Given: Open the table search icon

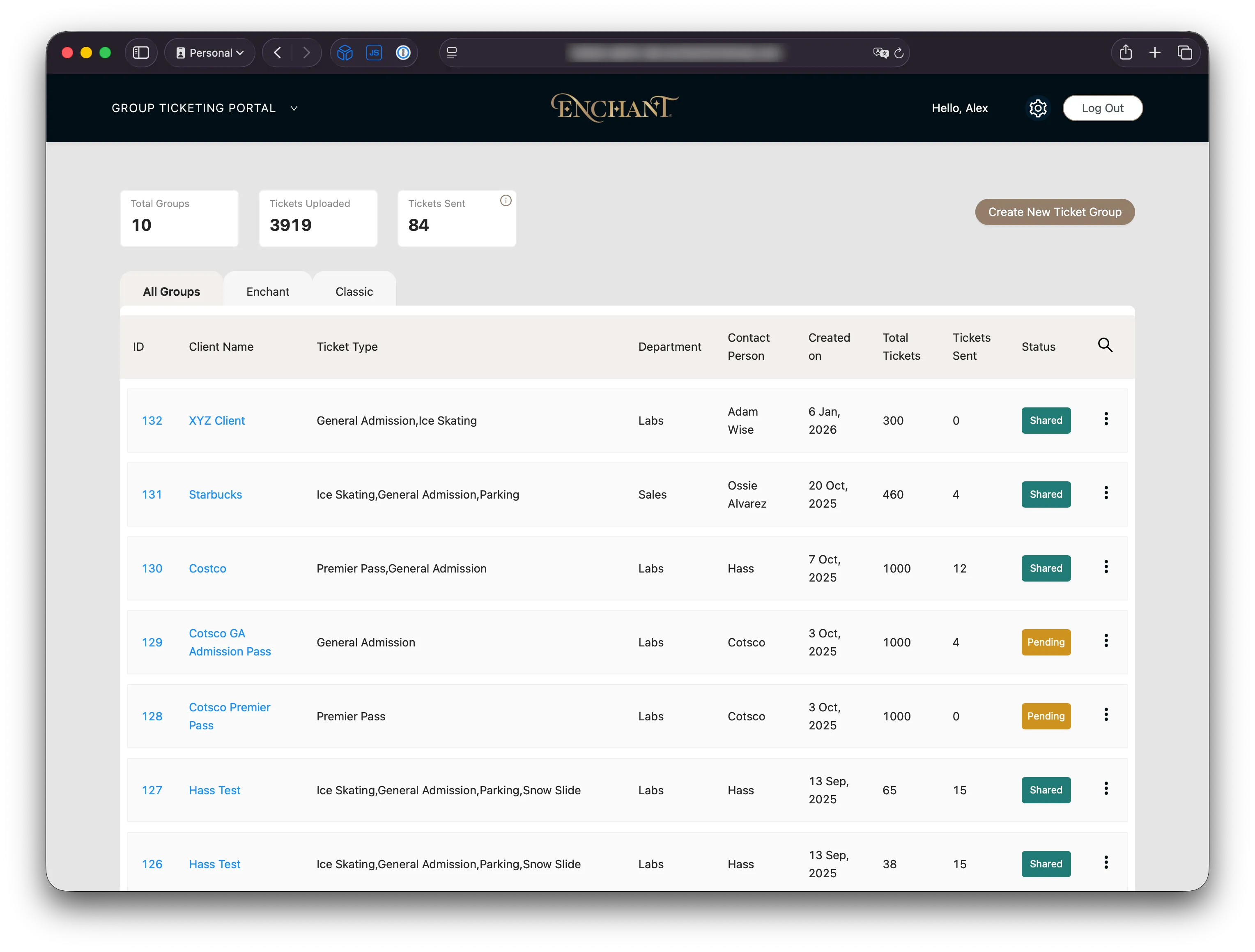Looking at the screenshot, I should pyautogui.click(x=1105, y=345).
